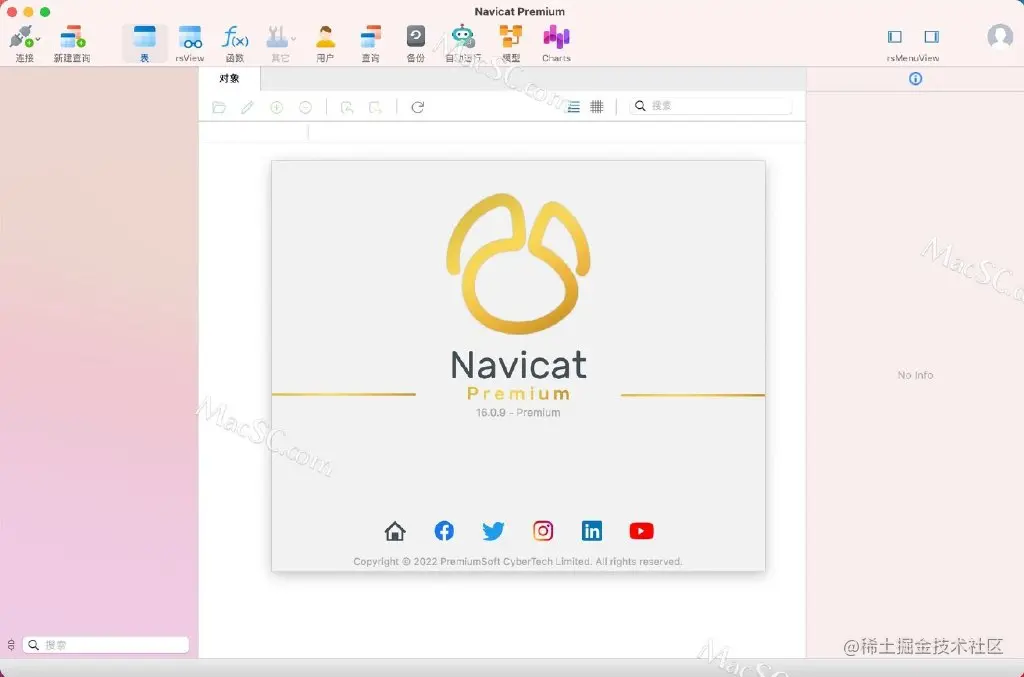Open the 连接 dropdown arrow
This screenshot has height=677, width=1024.
coord(38,39)
